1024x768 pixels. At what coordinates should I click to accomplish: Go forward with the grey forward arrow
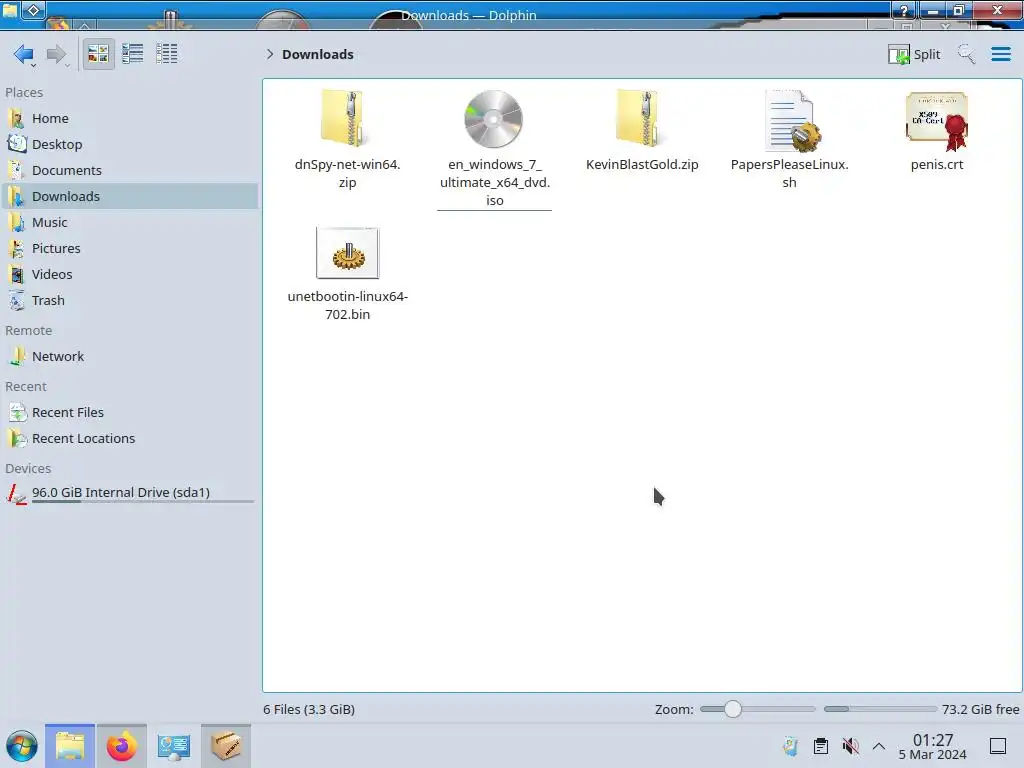coord(57,54)
